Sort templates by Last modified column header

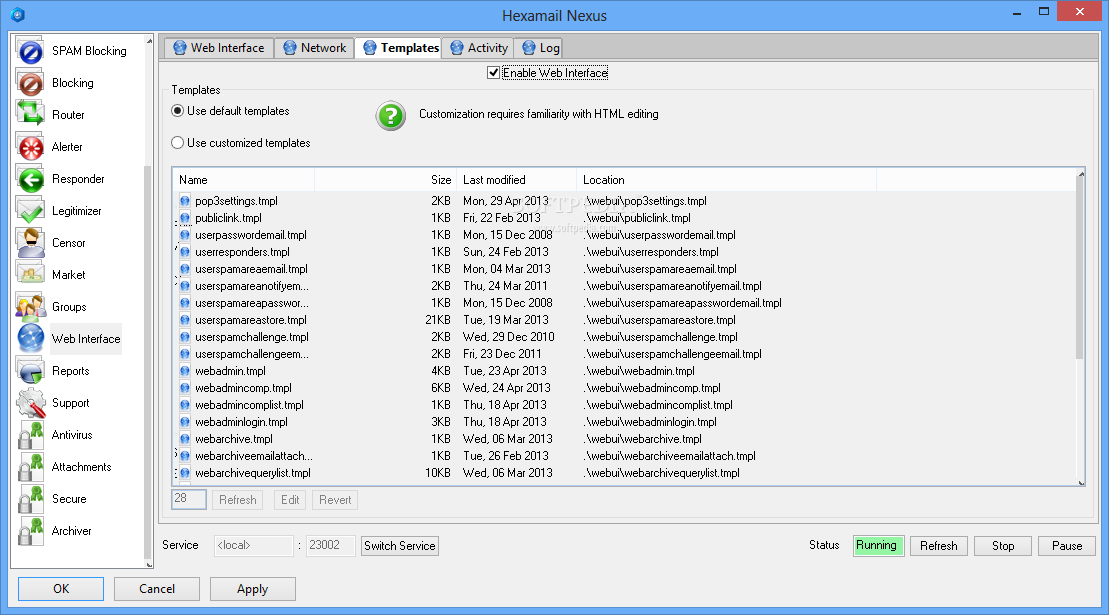pos(516,180)
